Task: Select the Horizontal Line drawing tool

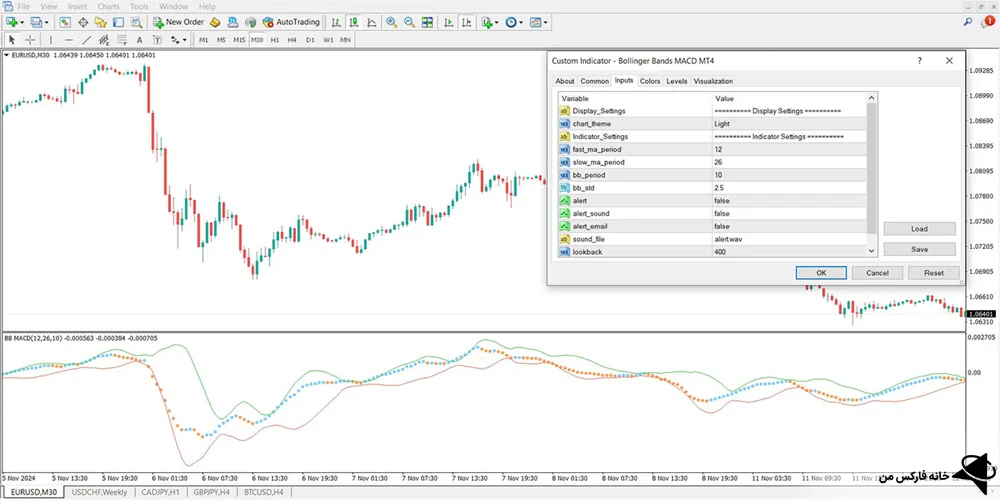Action: pos(69,40)
